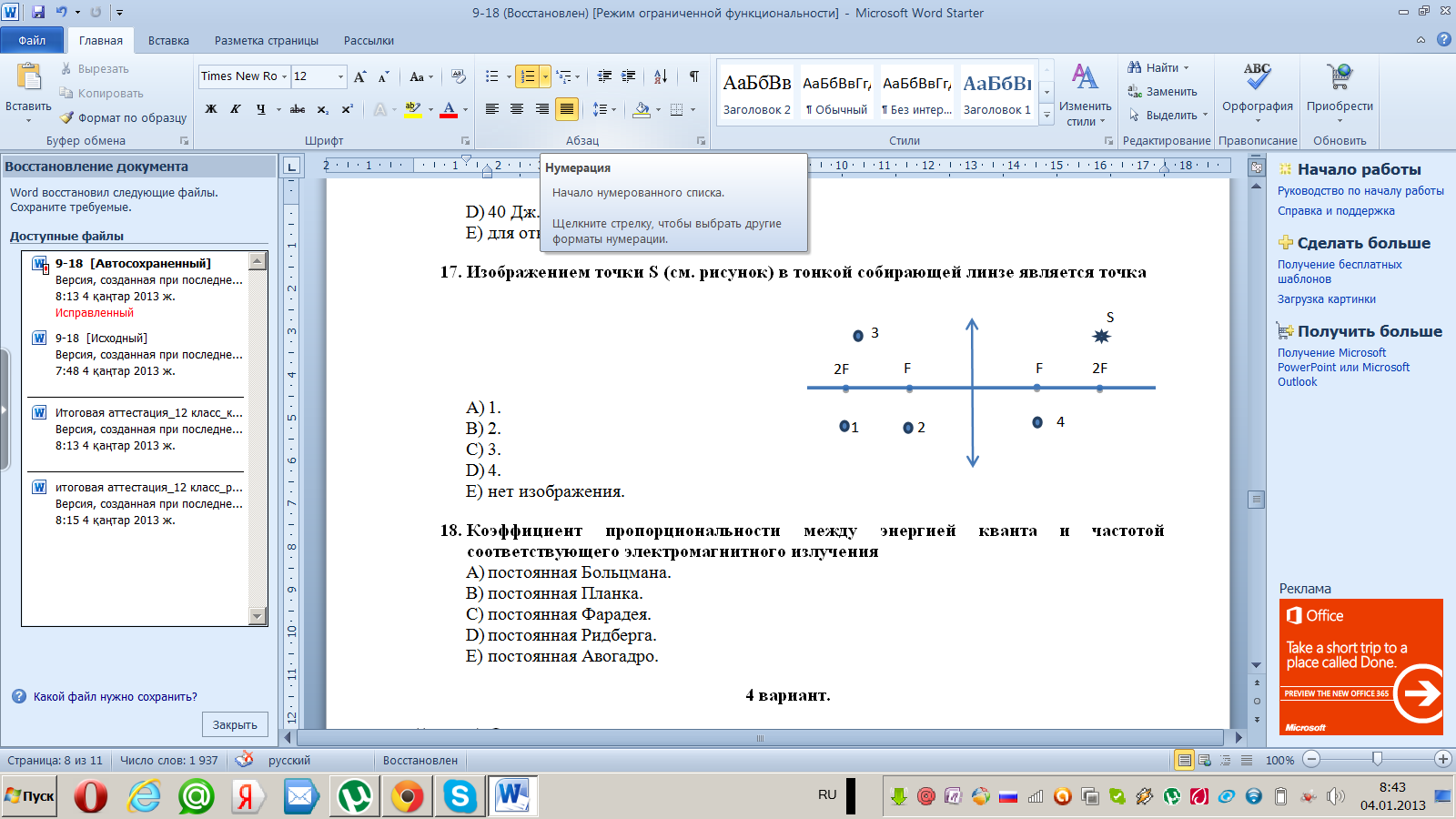The image size is (1456, 819).
Task: Set Align Left paragraph alignment
Action: pos(492,109)
